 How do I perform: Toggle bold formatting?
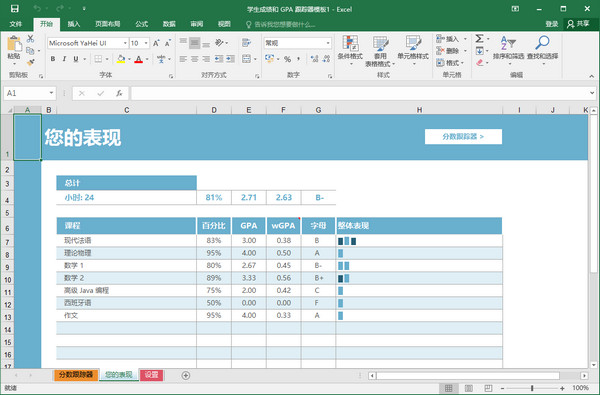click(x=53, y=59)
